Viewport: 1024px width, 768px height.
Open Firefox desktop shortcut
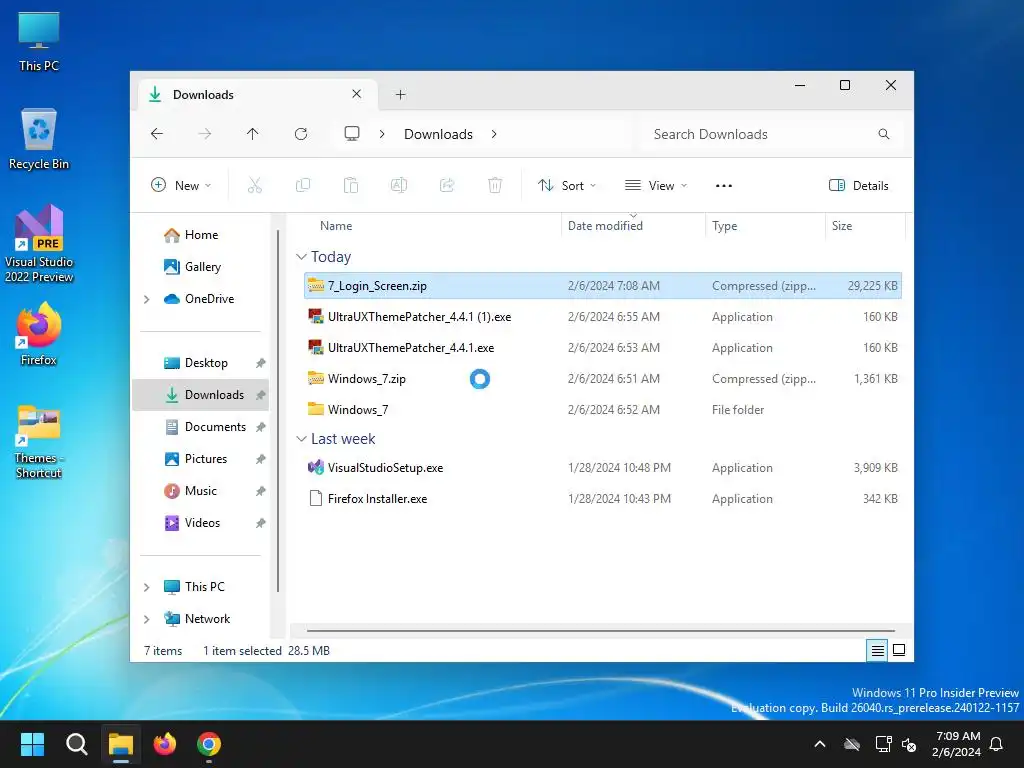pos(39,334)
